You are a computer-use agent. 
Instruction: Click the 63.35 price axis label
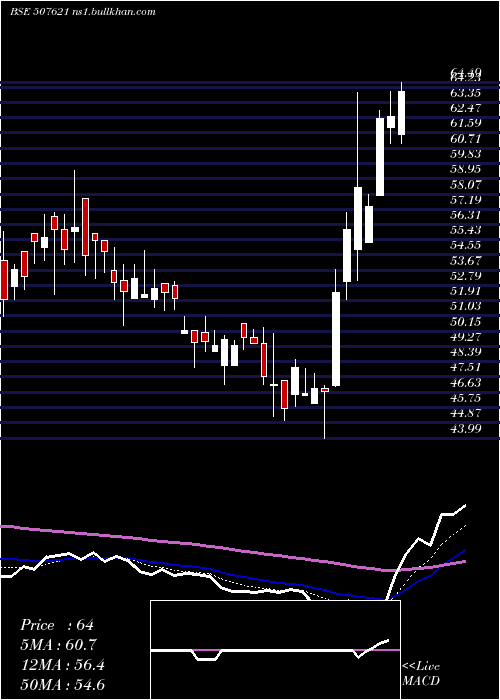click(465, 93)
